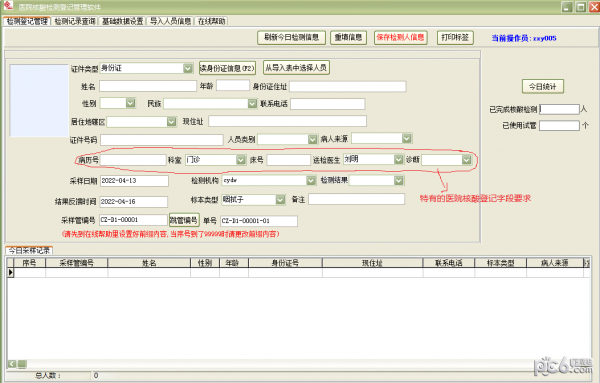Click the 已使用试管 count field
The image size is (600, 383).
559,125
